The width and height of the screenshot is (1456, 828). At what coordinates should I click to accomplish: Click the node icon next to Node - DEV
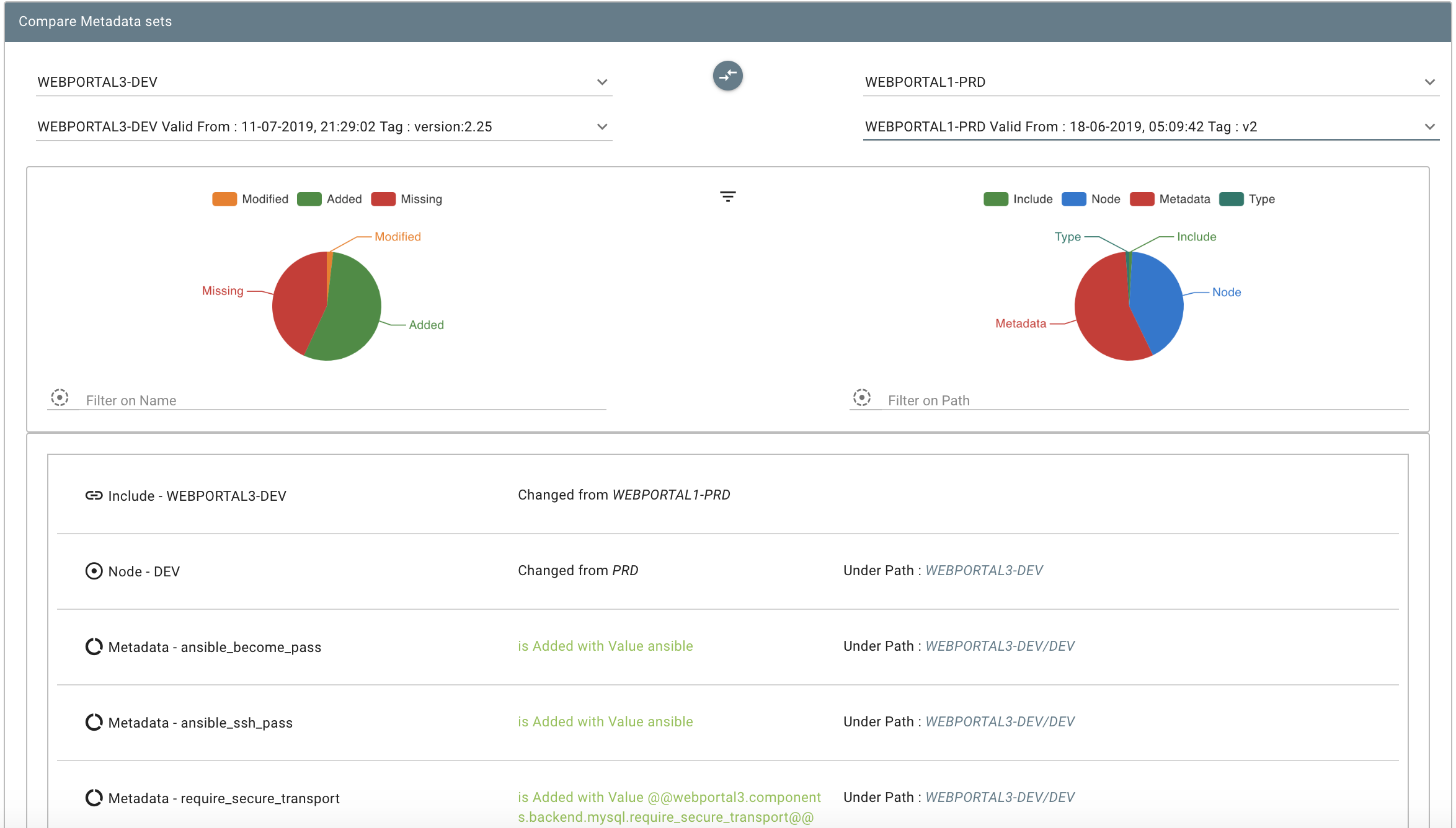coord(94,571)
